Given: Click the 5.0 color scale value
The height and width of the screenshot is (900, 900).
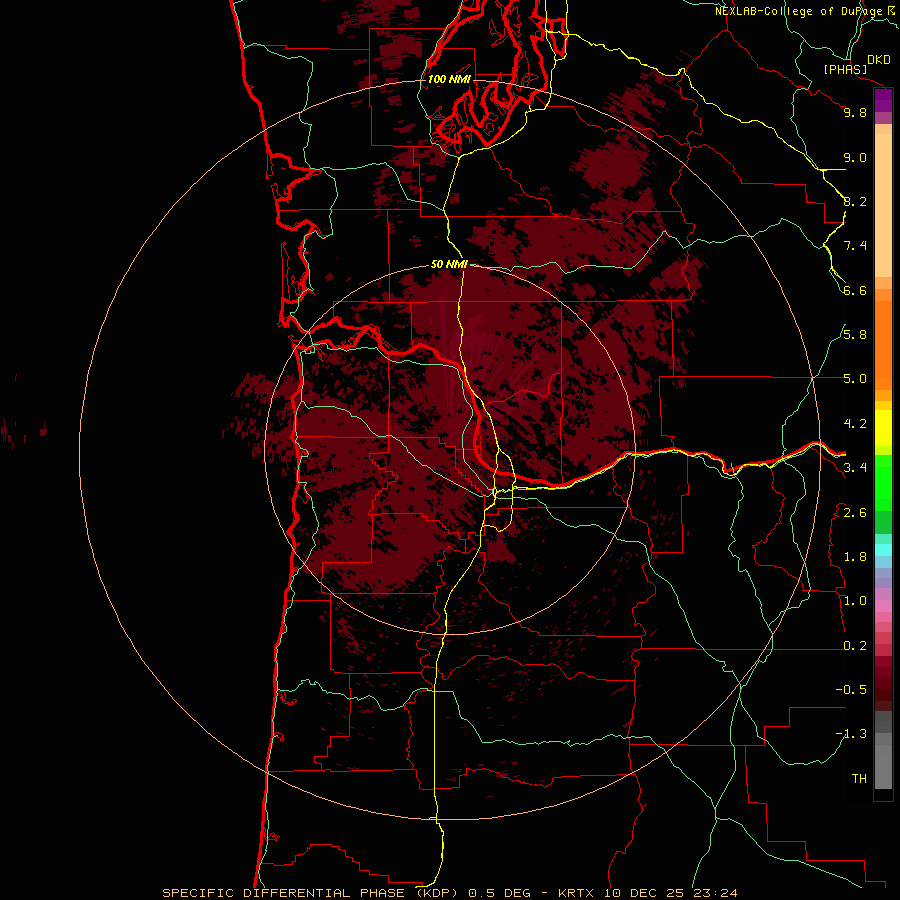Looking at the screenshot, I should pos(855,379).
